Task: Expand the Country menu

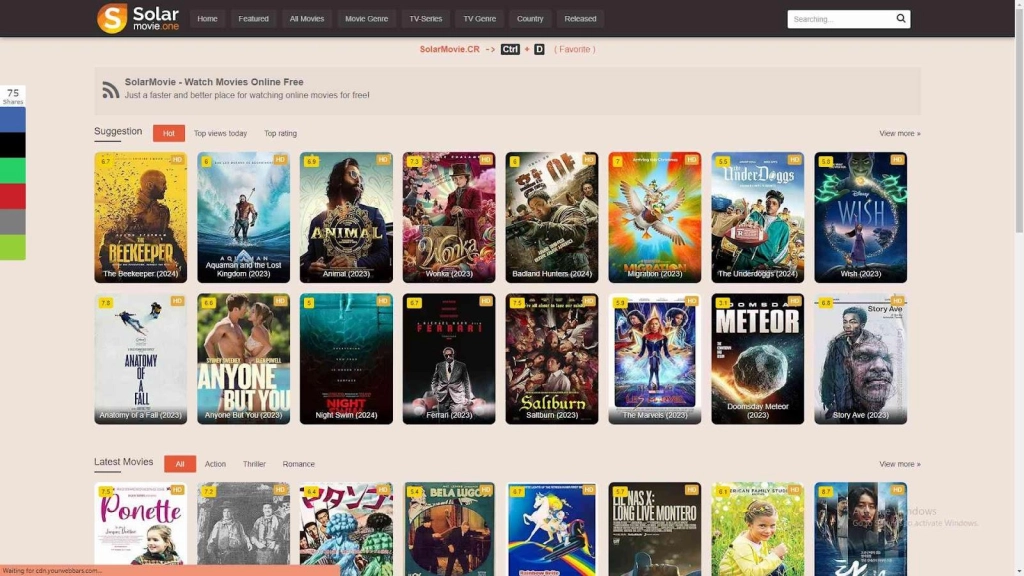Action: [x=530, y=19]
